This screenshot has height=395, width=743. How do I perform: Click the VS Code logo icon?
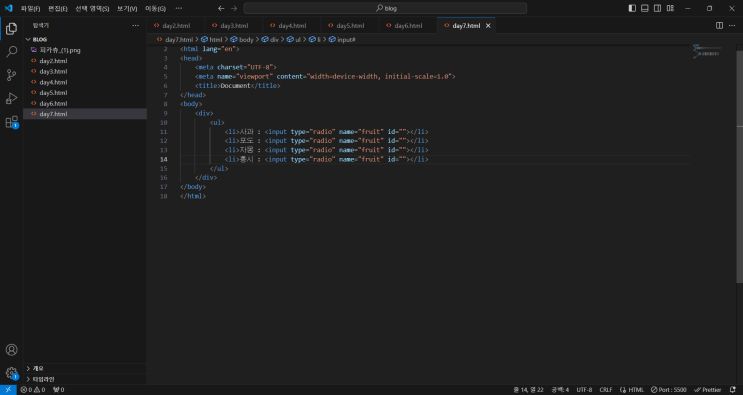point(8,8)
